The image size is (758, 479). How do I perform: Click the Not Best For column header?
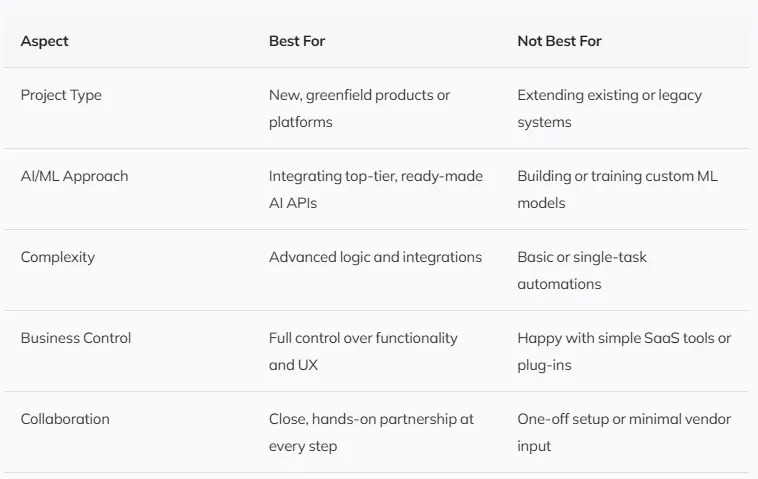pos(559,41)
